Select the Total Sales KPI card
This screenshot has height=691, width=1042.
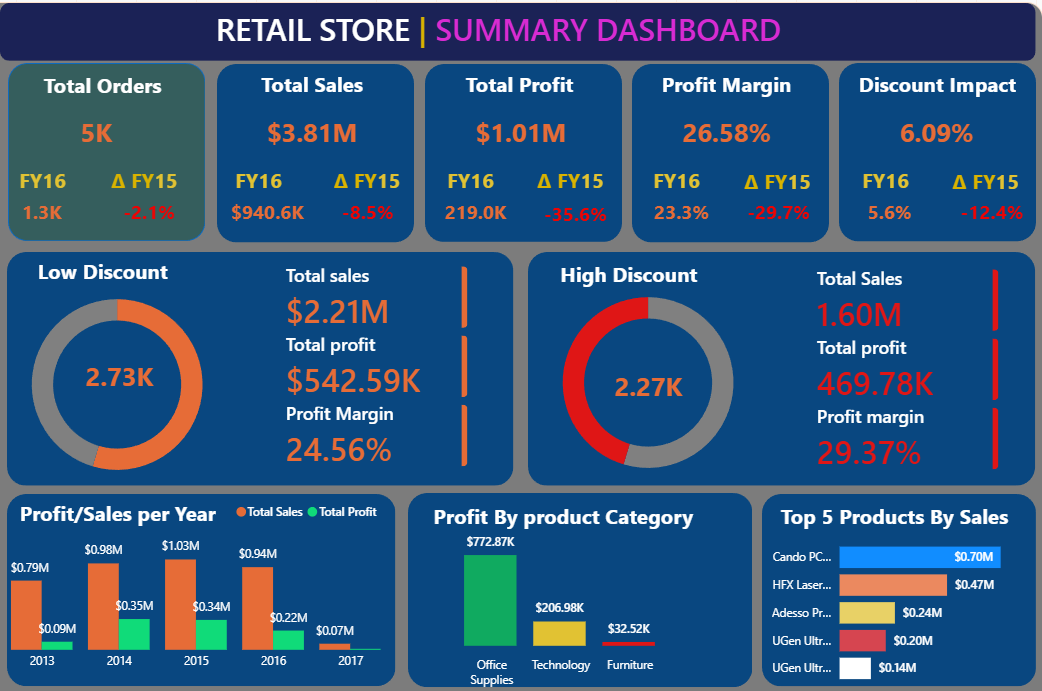pos(315,150)
